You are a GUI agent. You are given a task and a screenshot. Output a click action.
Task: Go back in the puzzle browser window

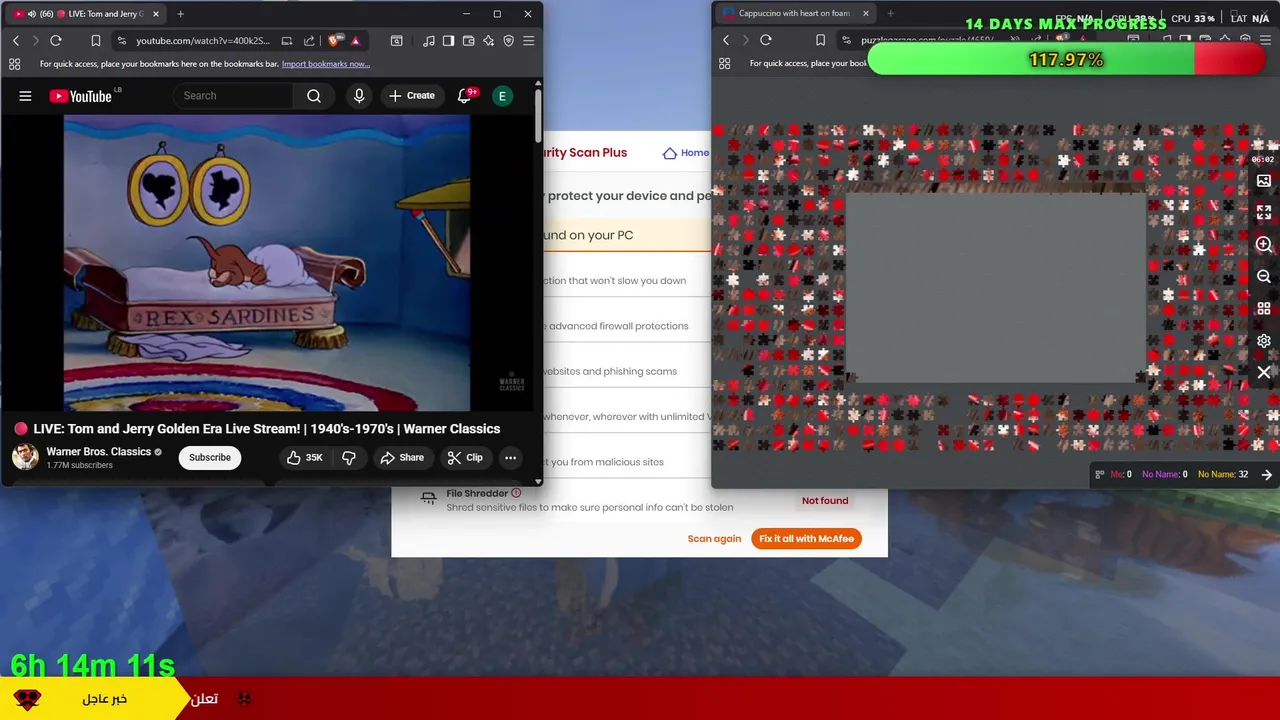[x=726, y=41]
